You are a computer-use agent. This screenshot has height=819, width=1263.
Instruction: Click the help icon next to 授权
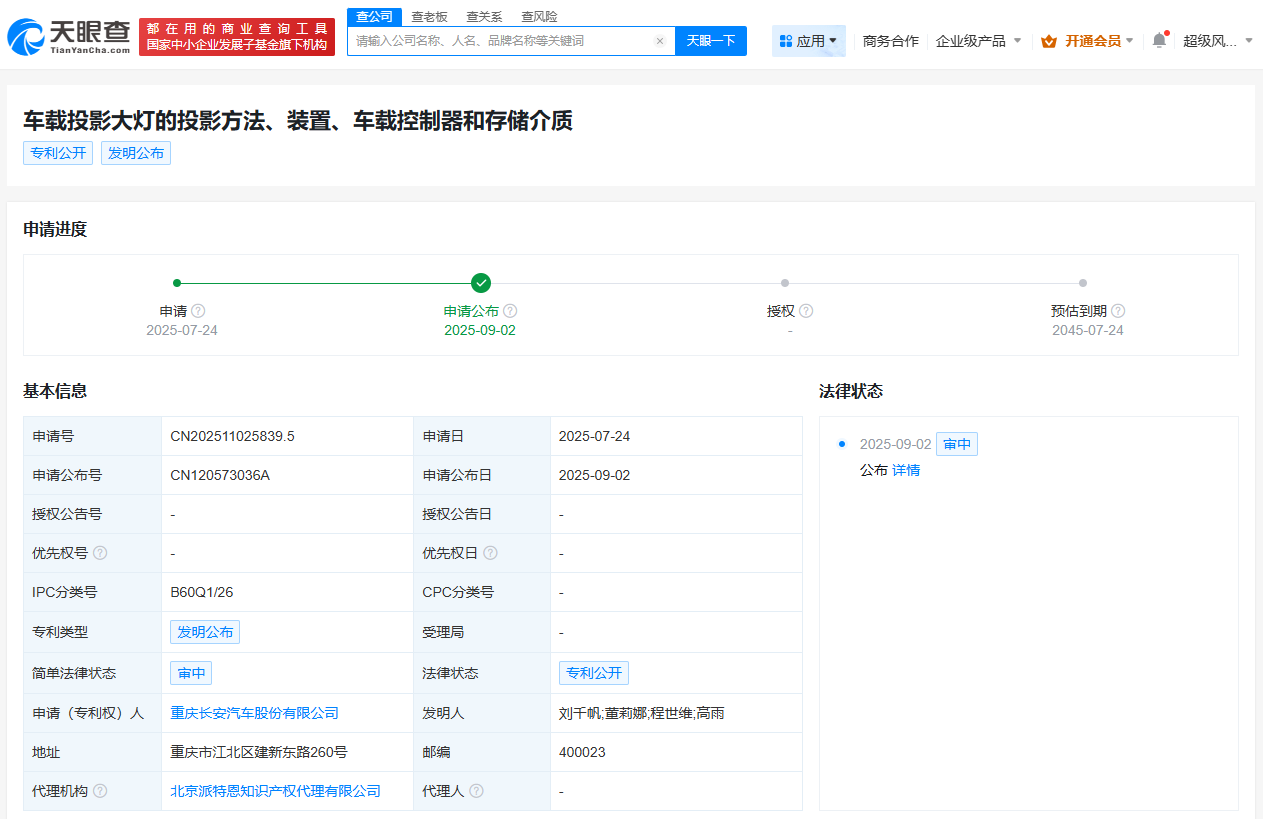(806, 311)
